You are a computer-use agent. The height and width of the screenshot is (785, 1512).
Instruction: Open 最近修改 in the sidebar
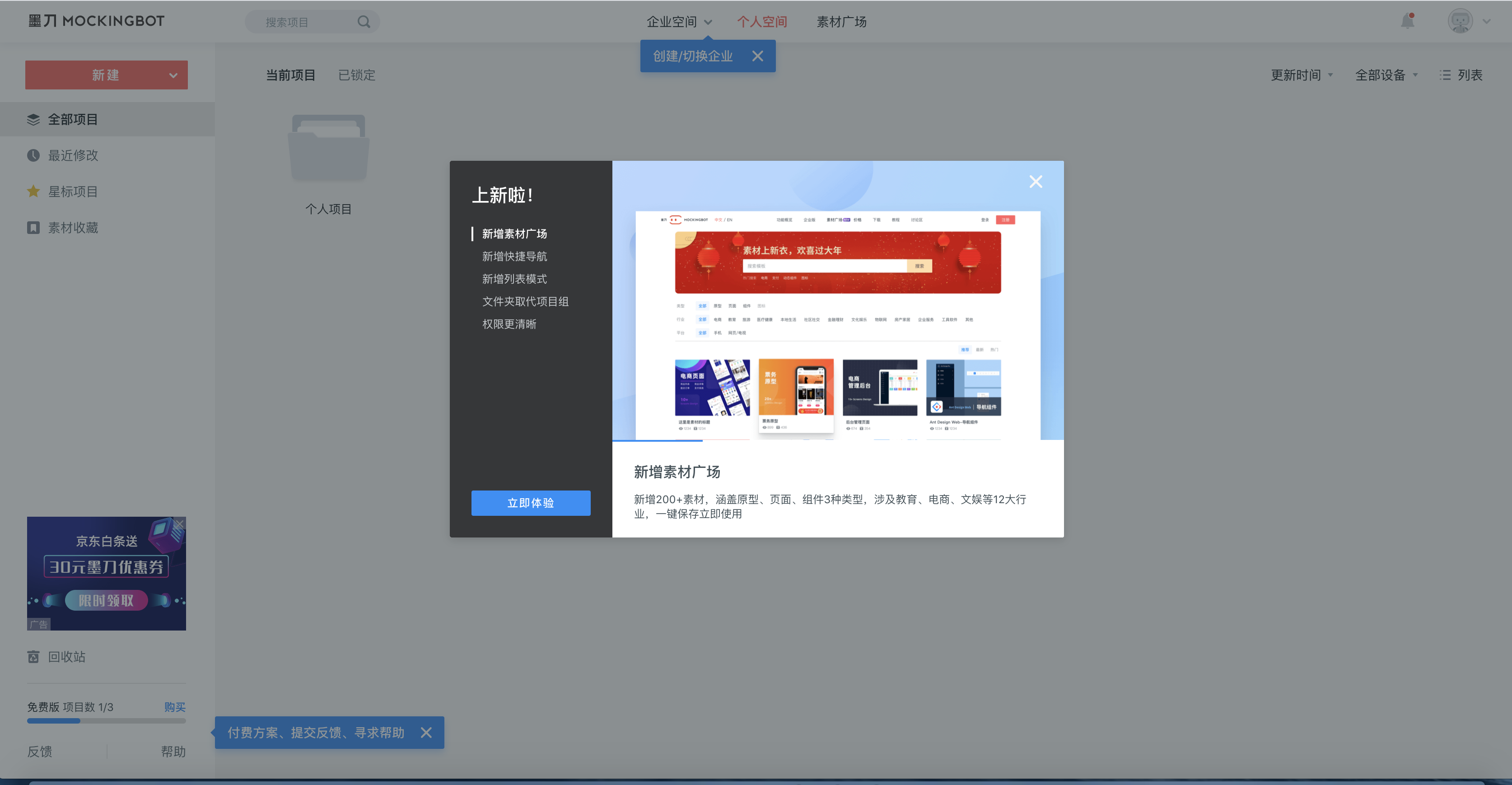pos(73,155)
